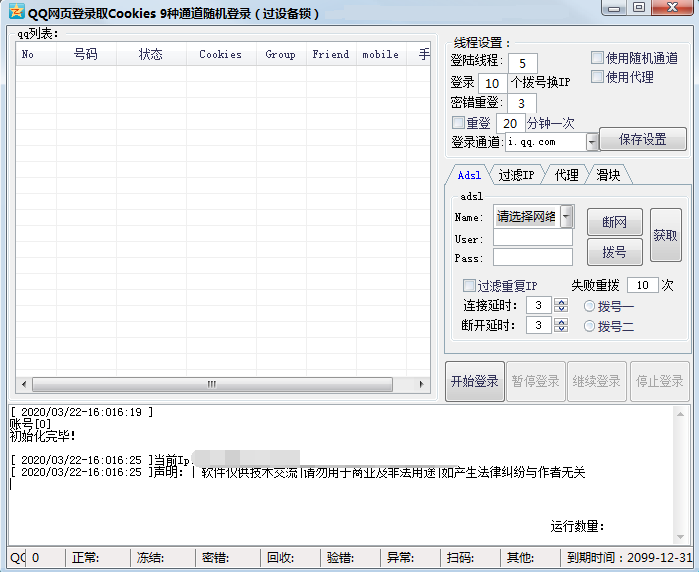699x572 pixels.
Task: Decrease 连接延时 with down arrow
Action: [561, 309]
